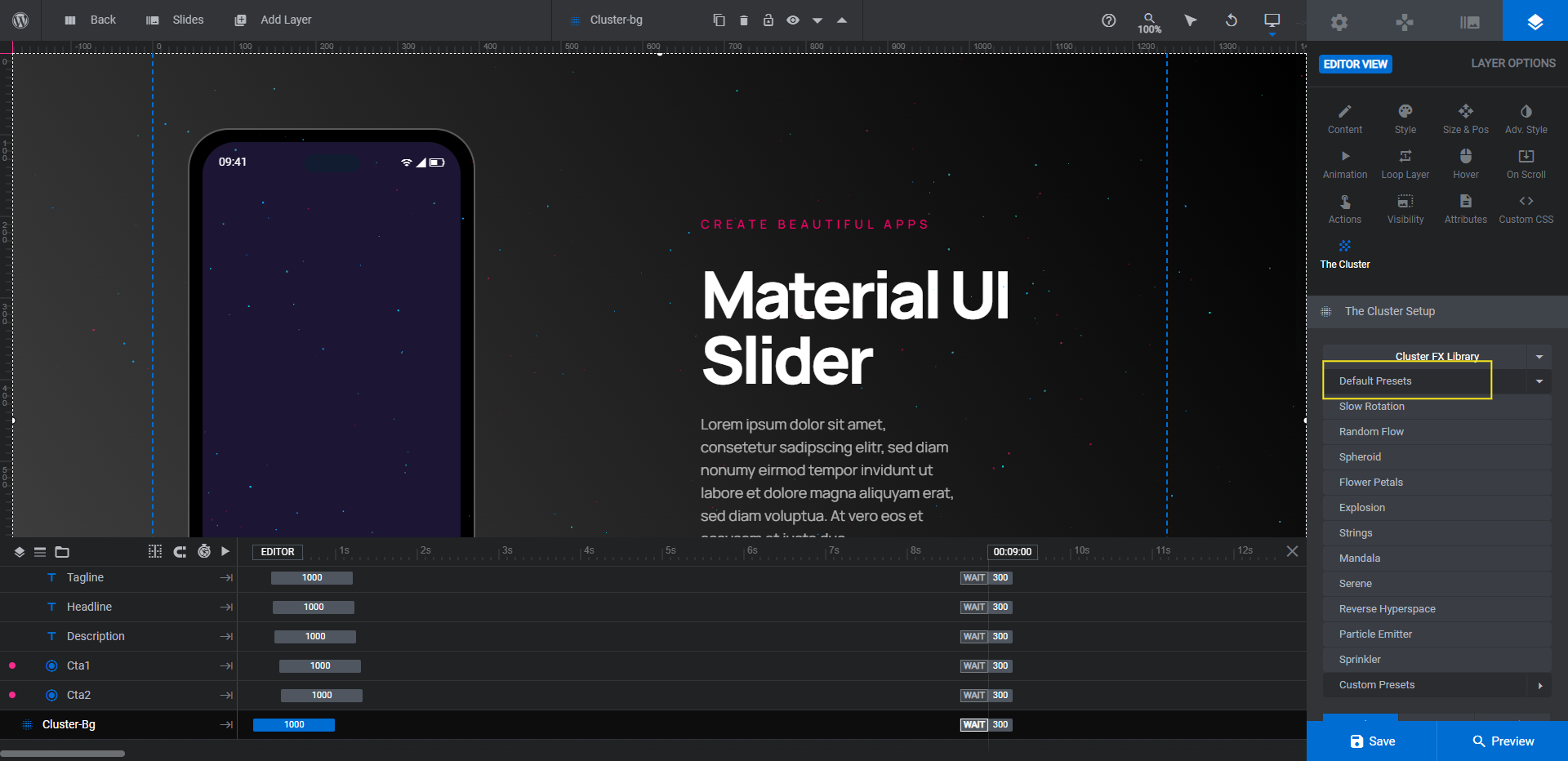Screen dimensions: 1568x761
Task: Duplicate the Cluster-bg layer
Action: 719,20
